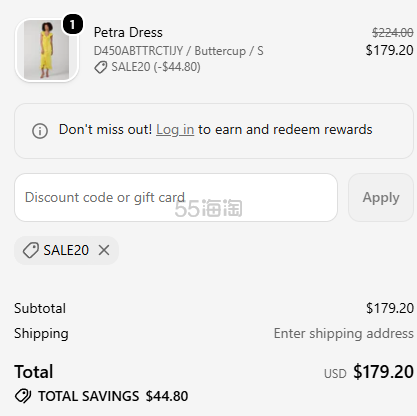Screen dimensions: 417x416
Task: Click the SALE20 applied code chip label
Action: coord(66,250)
